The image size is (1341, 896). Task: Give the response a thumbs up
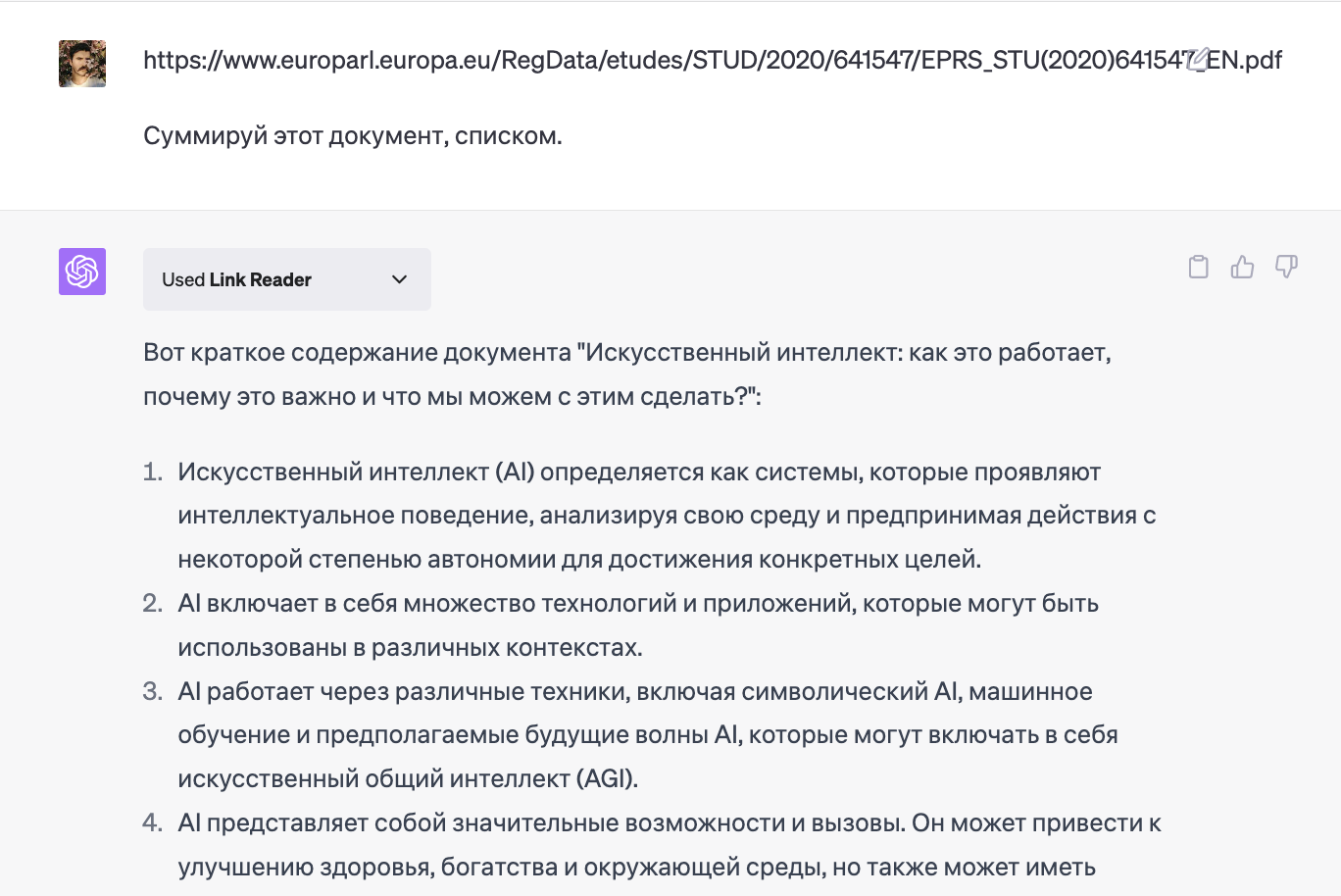click(x=1242, y=267)
